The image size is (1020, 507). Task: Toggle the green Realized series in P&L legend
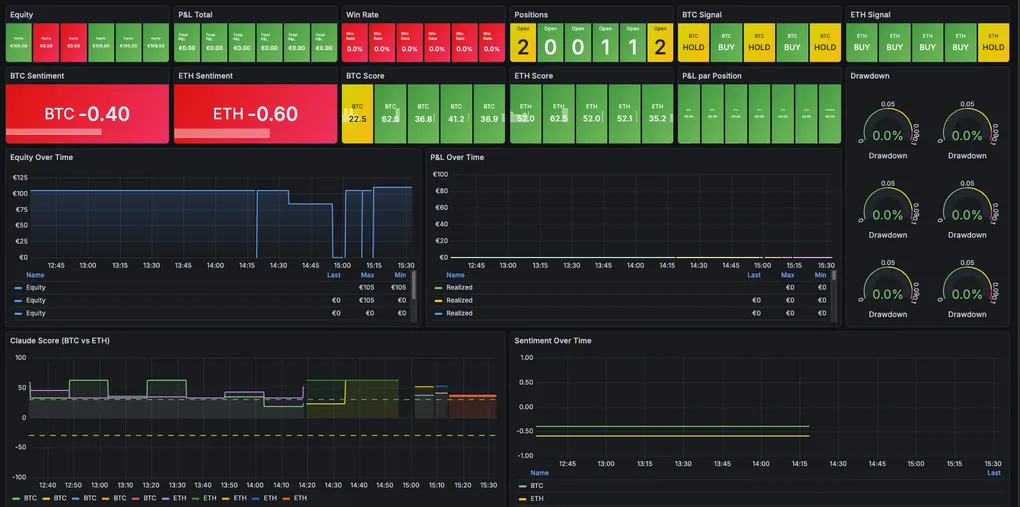pos(459,287)
